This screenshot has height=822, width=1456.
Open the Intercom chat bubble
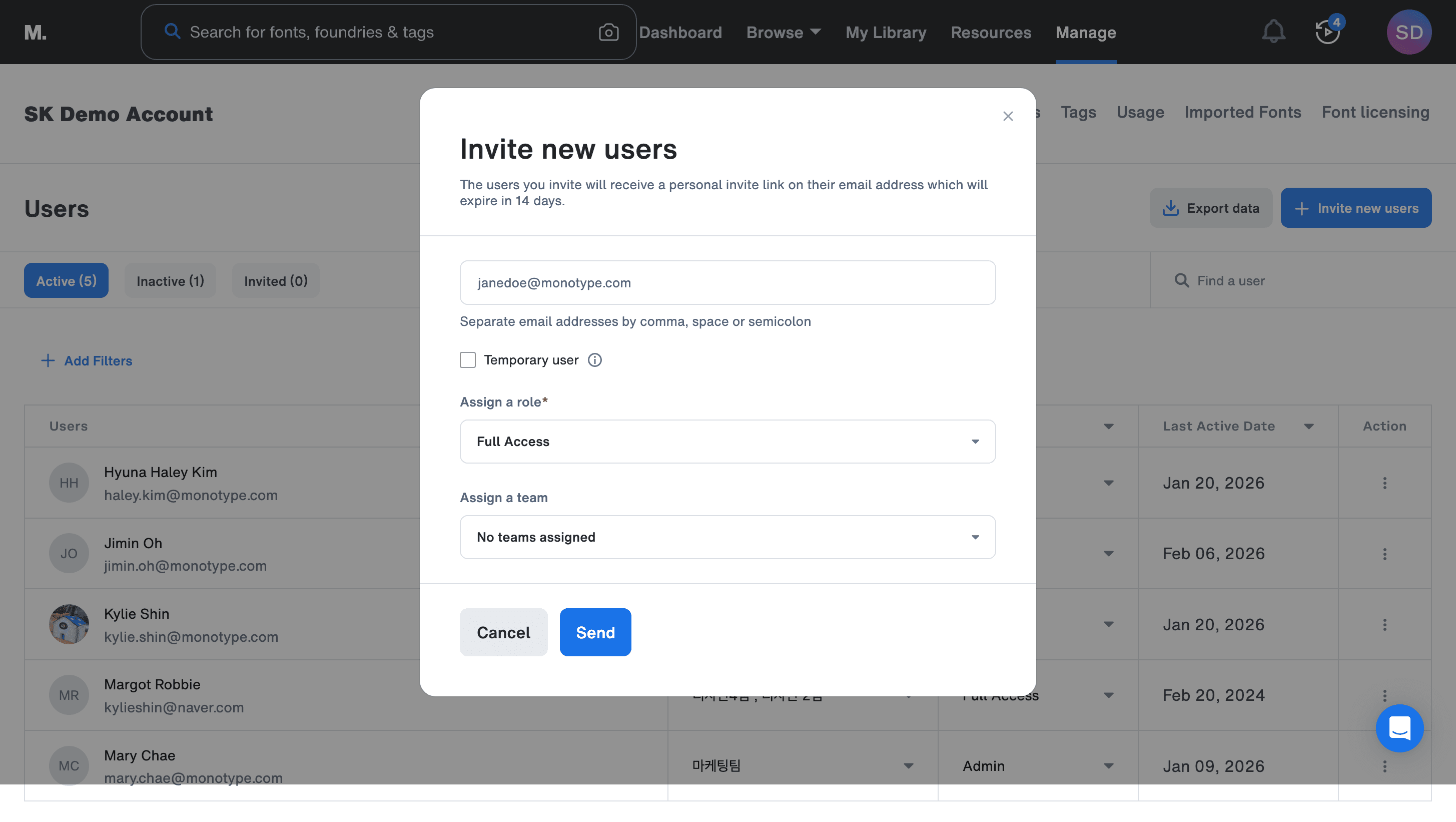click(x=1400, y=729)
